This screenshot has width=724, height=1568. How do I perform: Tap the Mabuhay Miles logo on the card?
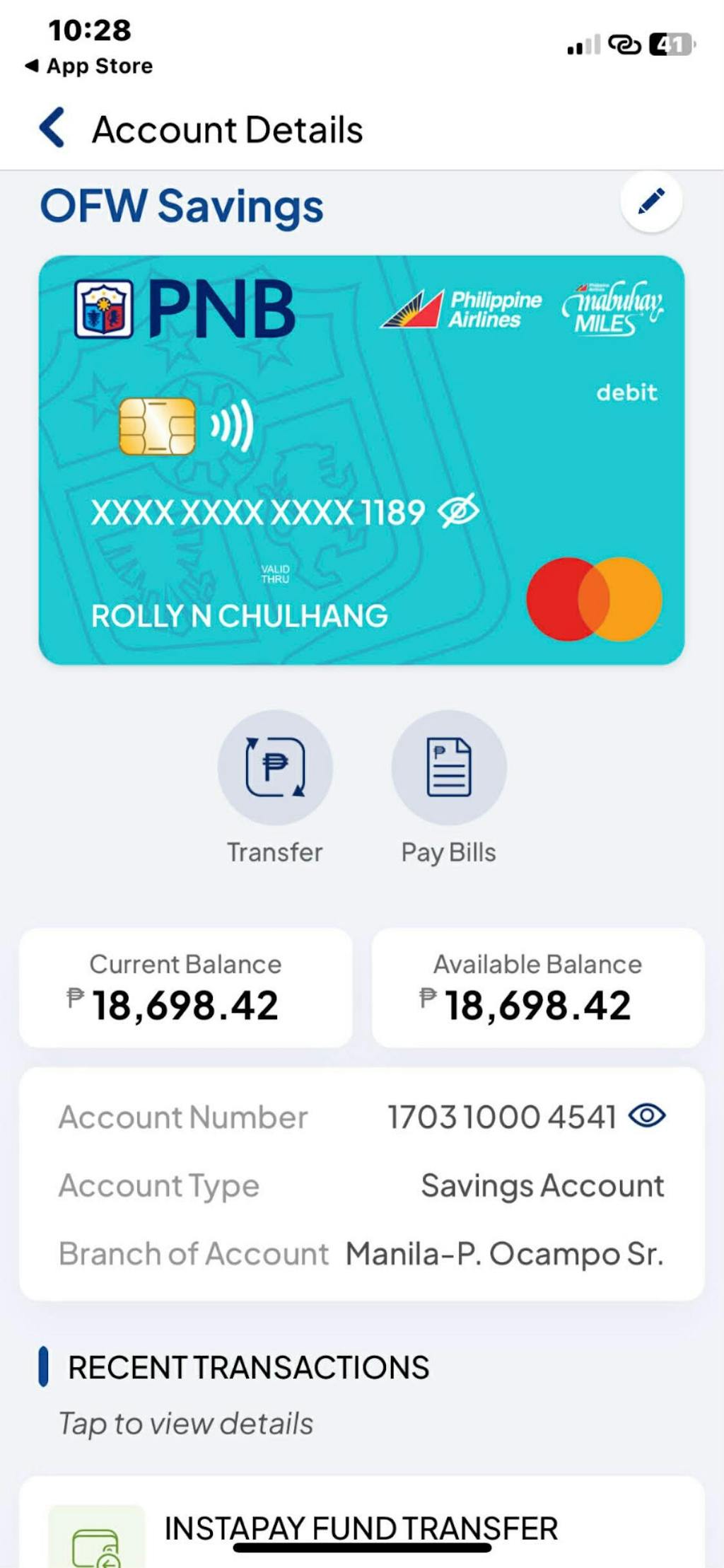[612, 308]
